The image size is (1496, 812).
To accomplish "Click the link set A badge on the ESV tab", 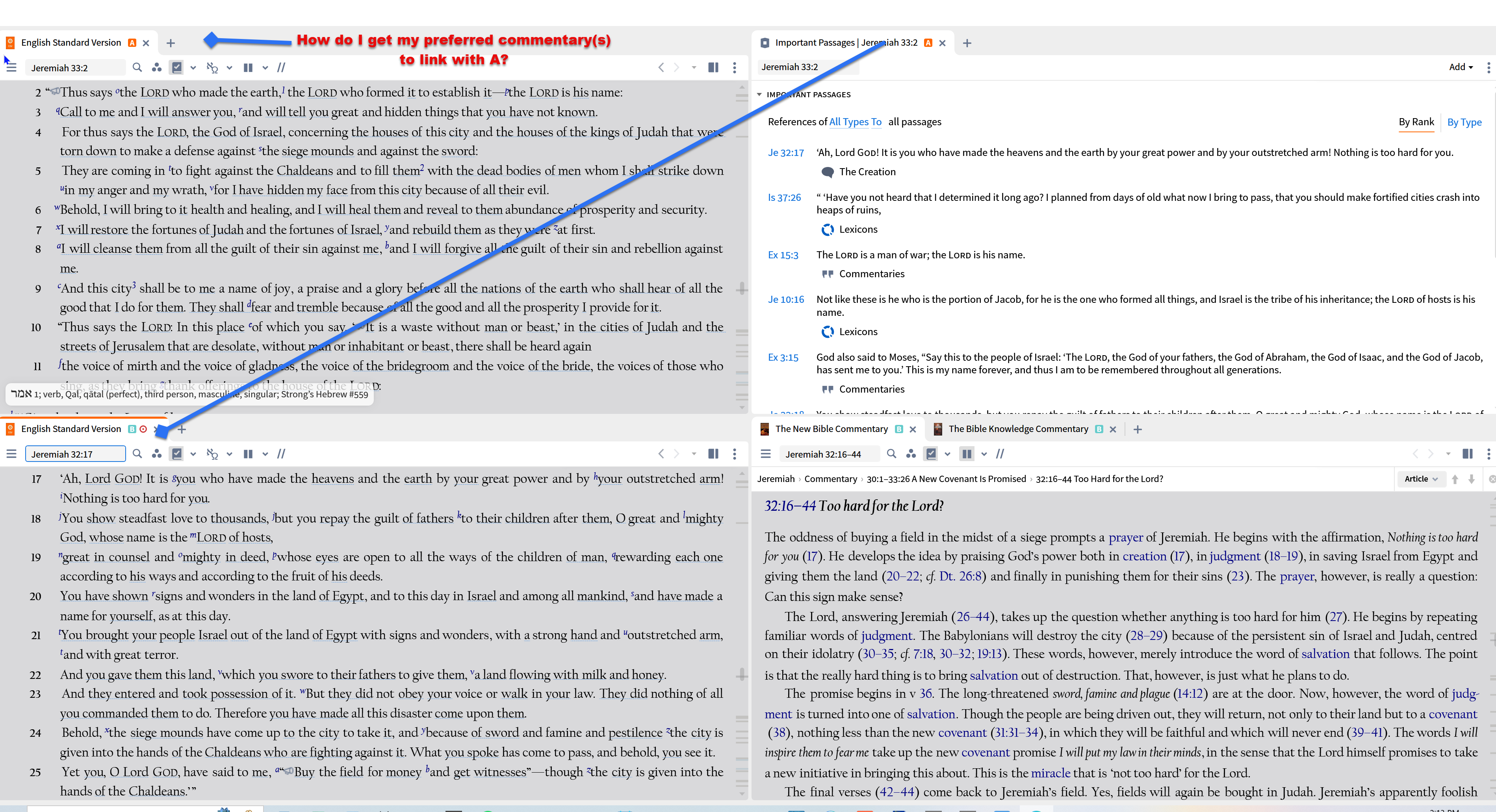I will [x=132, y=43].
